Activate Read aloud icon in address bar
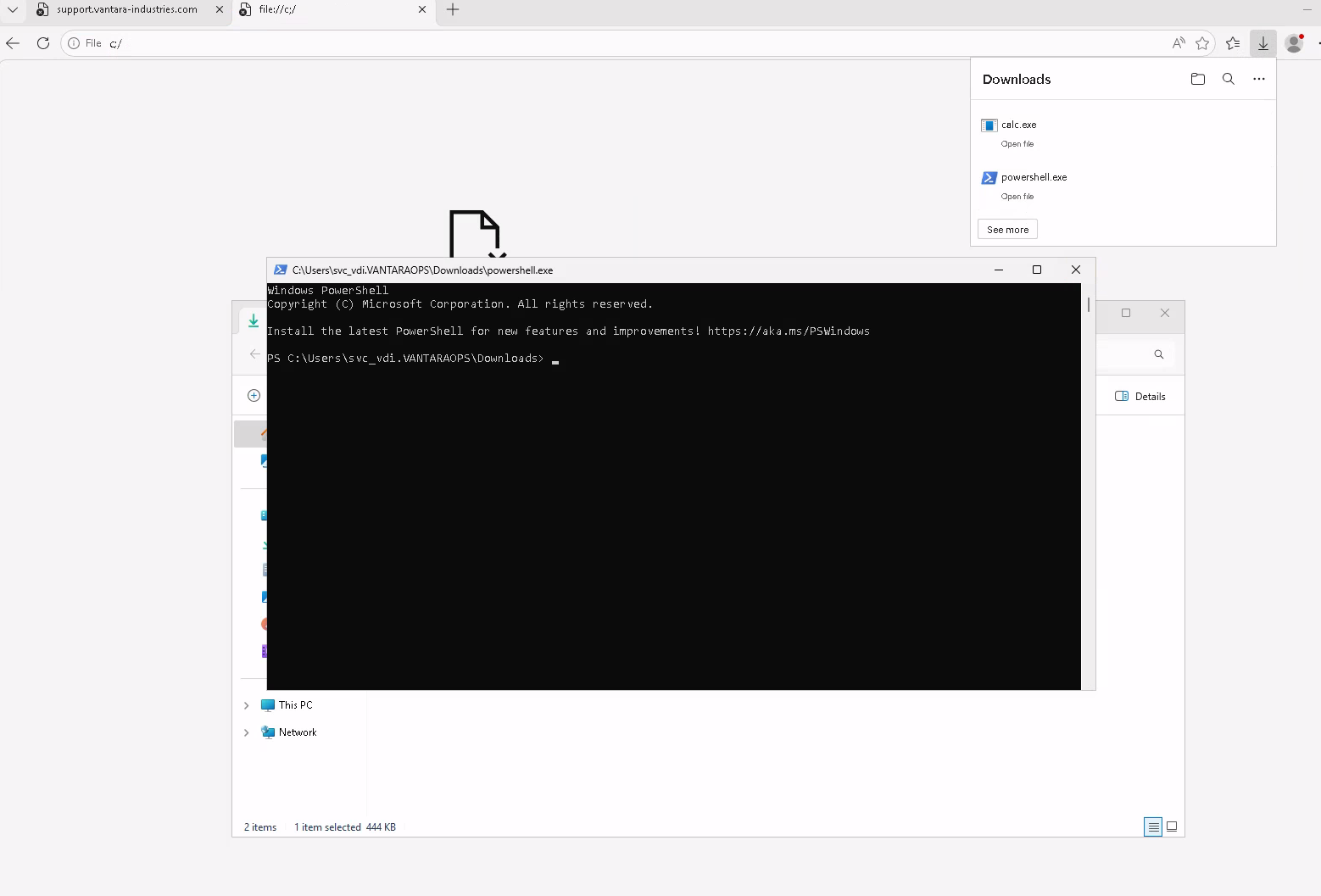The width and height of the screenshot is (1321, 896). (1178, 43)
